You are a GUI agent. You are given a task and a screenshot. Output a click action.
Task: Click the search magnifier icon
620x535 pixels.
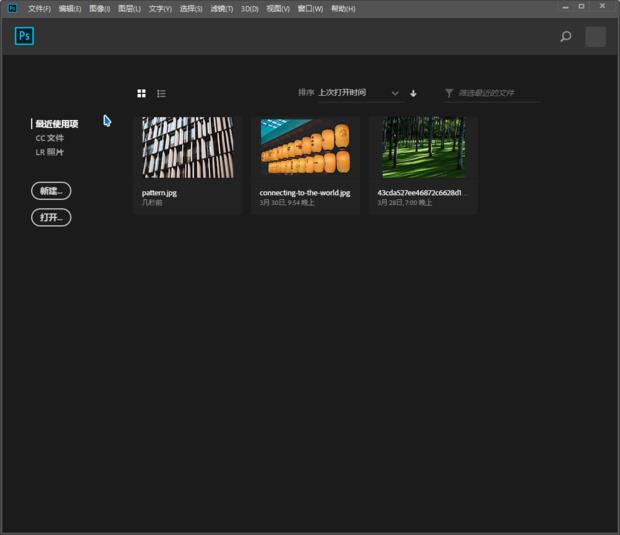coord(565,37)
